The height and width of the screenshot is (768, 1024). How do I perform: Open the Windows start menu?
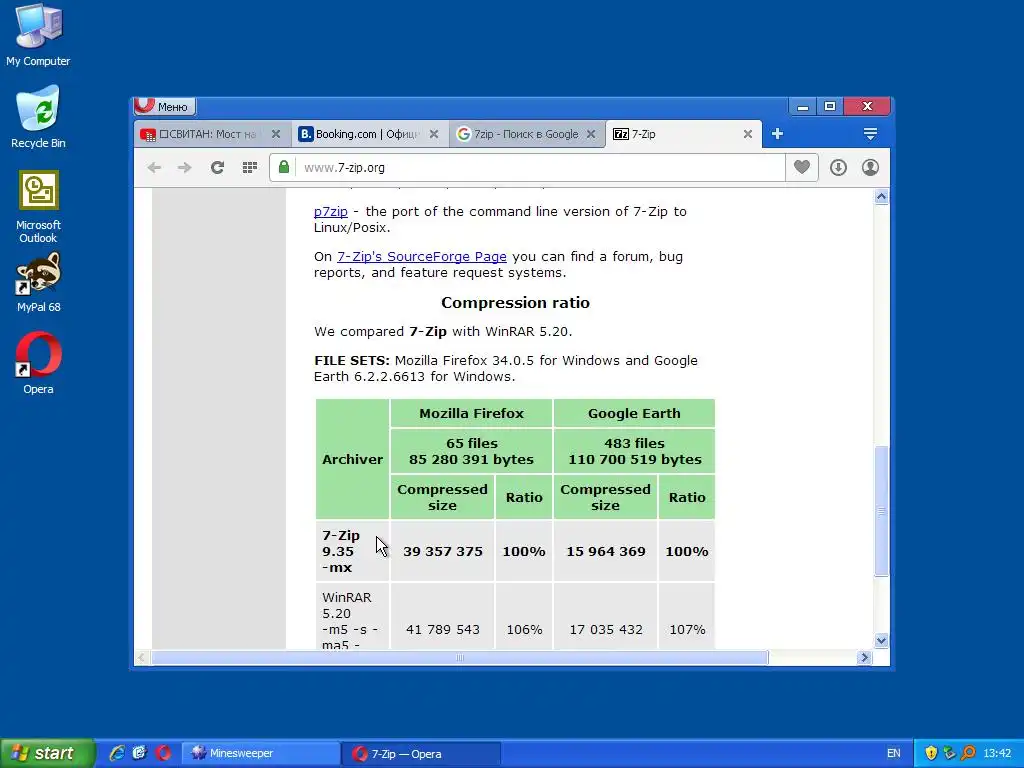point(47,754)
